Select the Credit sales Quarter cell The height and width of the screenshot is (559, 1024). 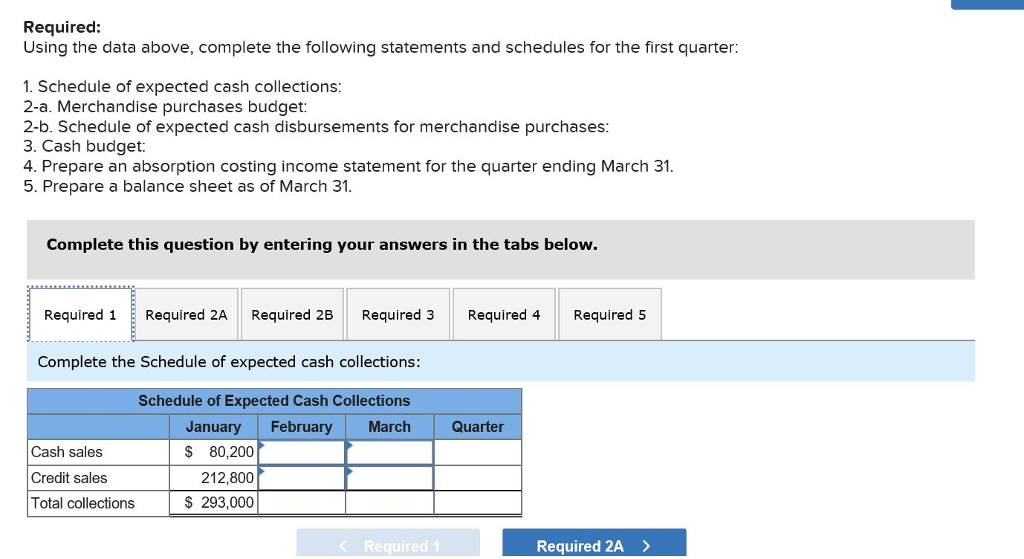click(x=478, y=478)
